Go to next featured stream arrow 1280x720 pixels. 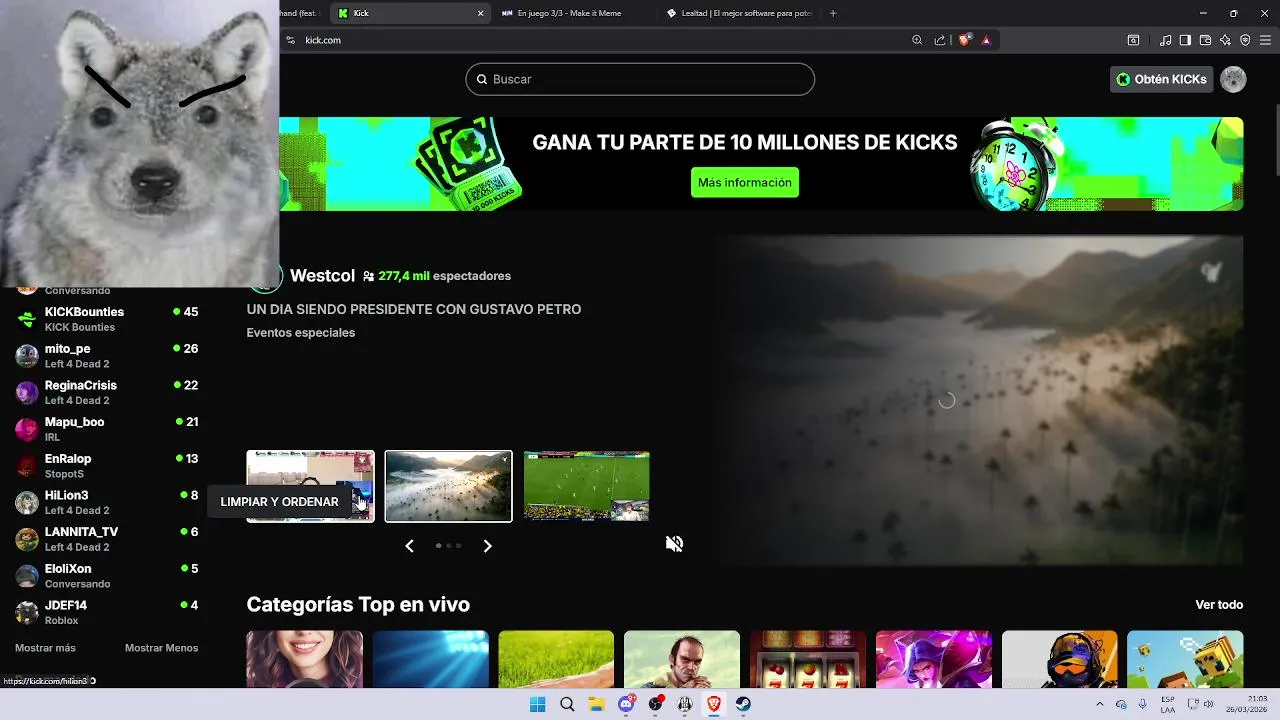coord(487,546)
